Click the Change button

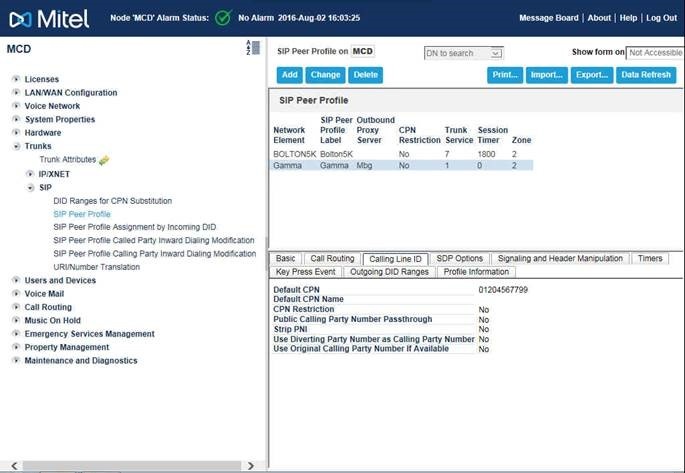325,75
